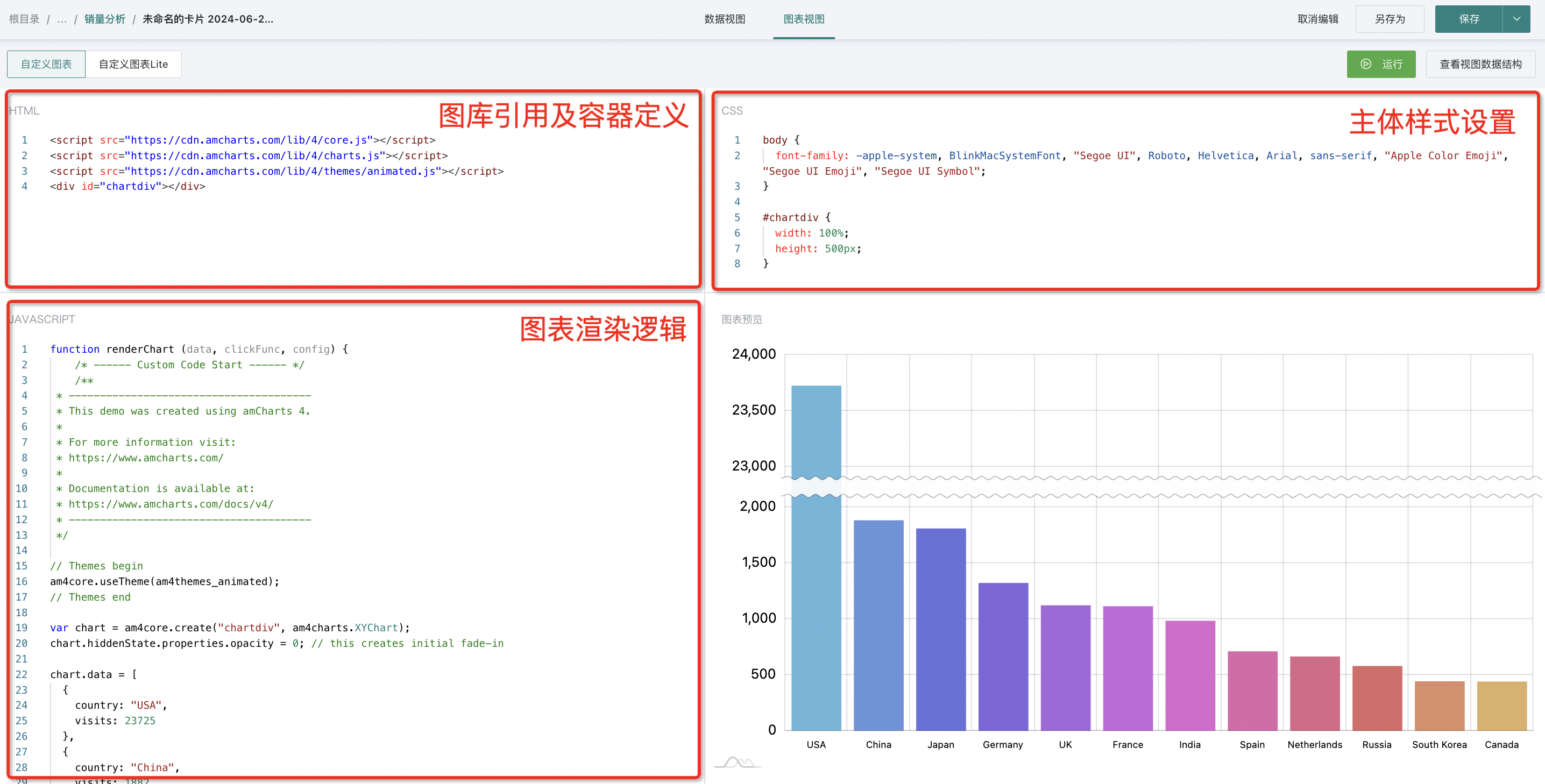
Task: Click the China bar in chart
Action: point(878,625)
